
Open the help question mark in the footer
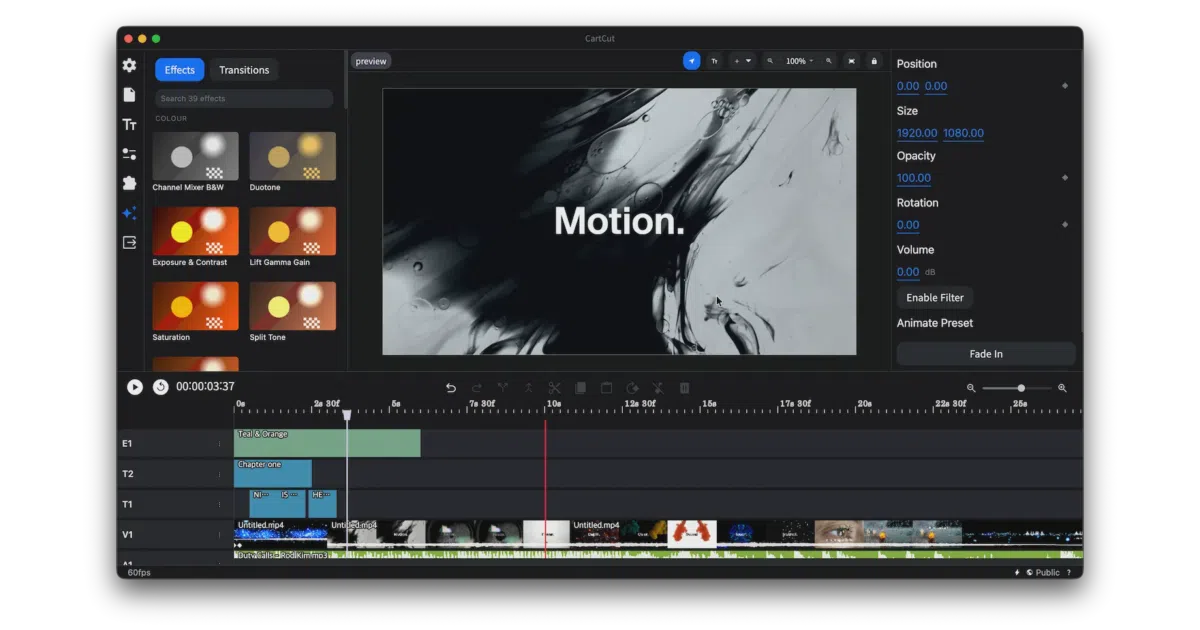[1069, 573]
